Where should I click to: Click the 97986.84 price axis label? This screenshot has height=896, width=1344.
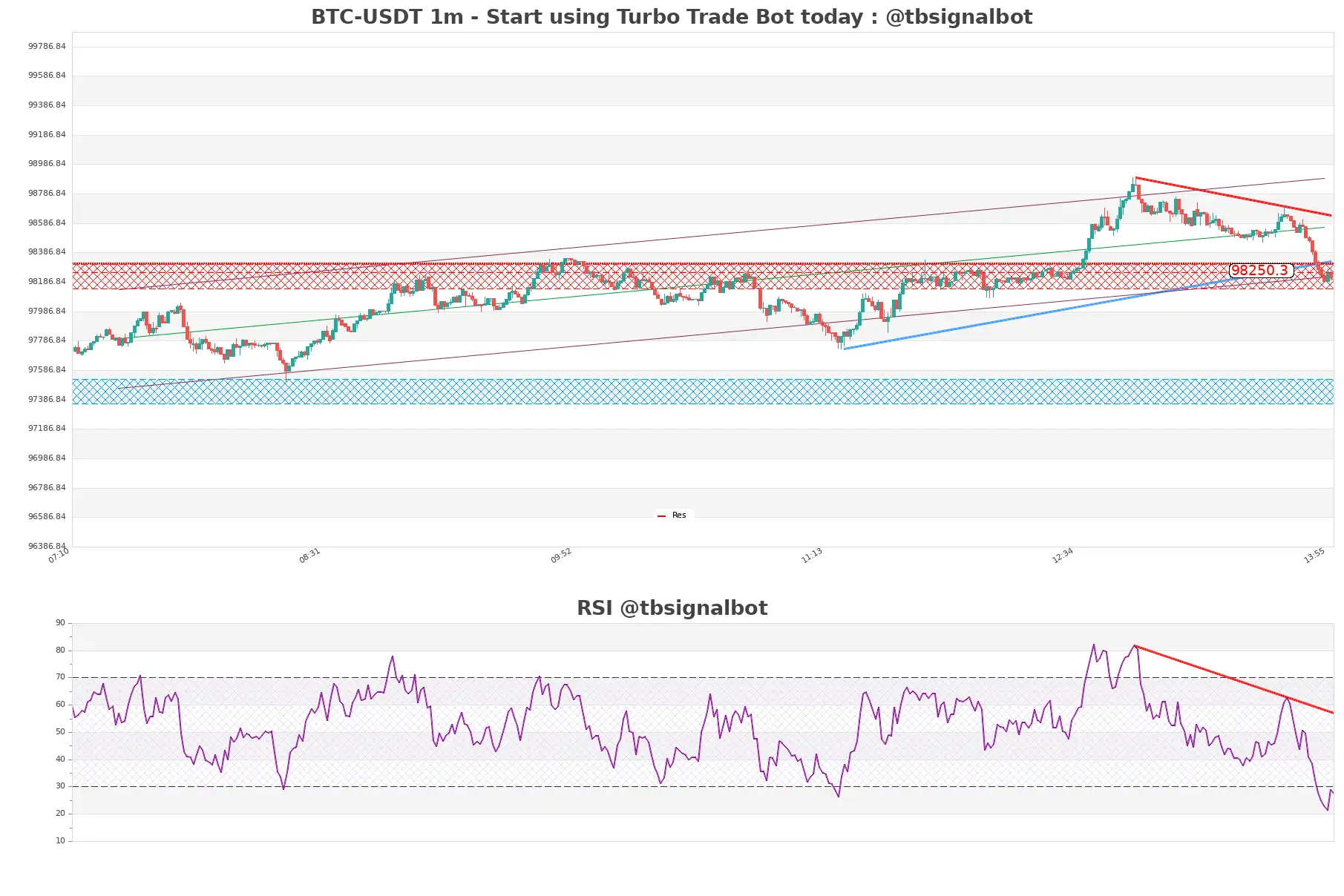(x=47, y=312)
